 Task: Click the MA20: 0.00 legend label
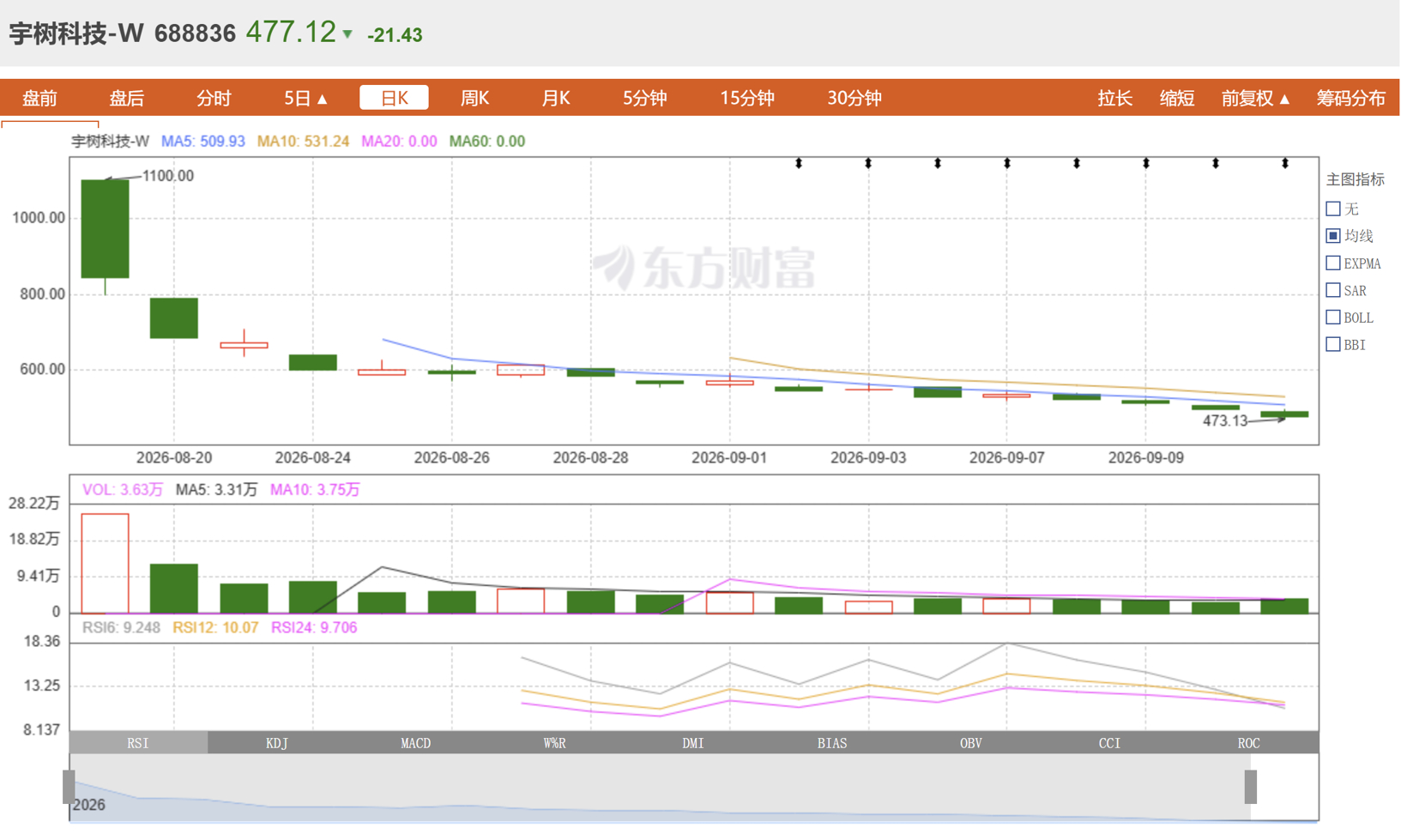click(399, 142)
